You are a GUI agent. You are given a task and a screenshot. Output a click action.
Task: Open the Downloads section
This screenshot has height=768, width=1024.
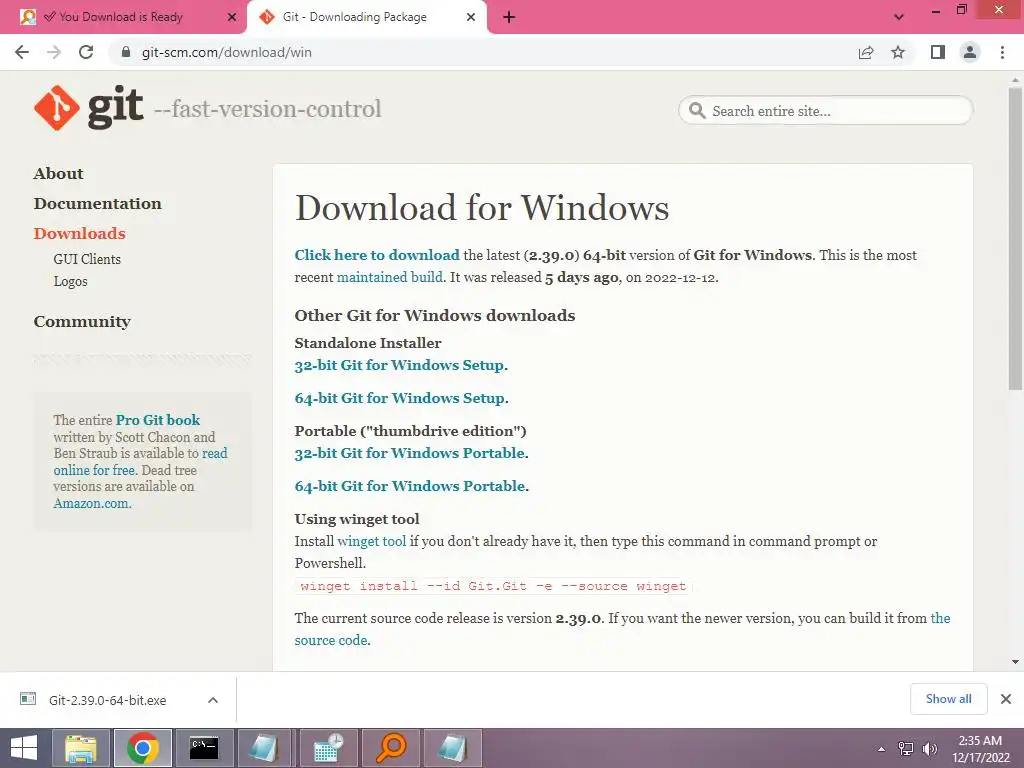(80, 234)
